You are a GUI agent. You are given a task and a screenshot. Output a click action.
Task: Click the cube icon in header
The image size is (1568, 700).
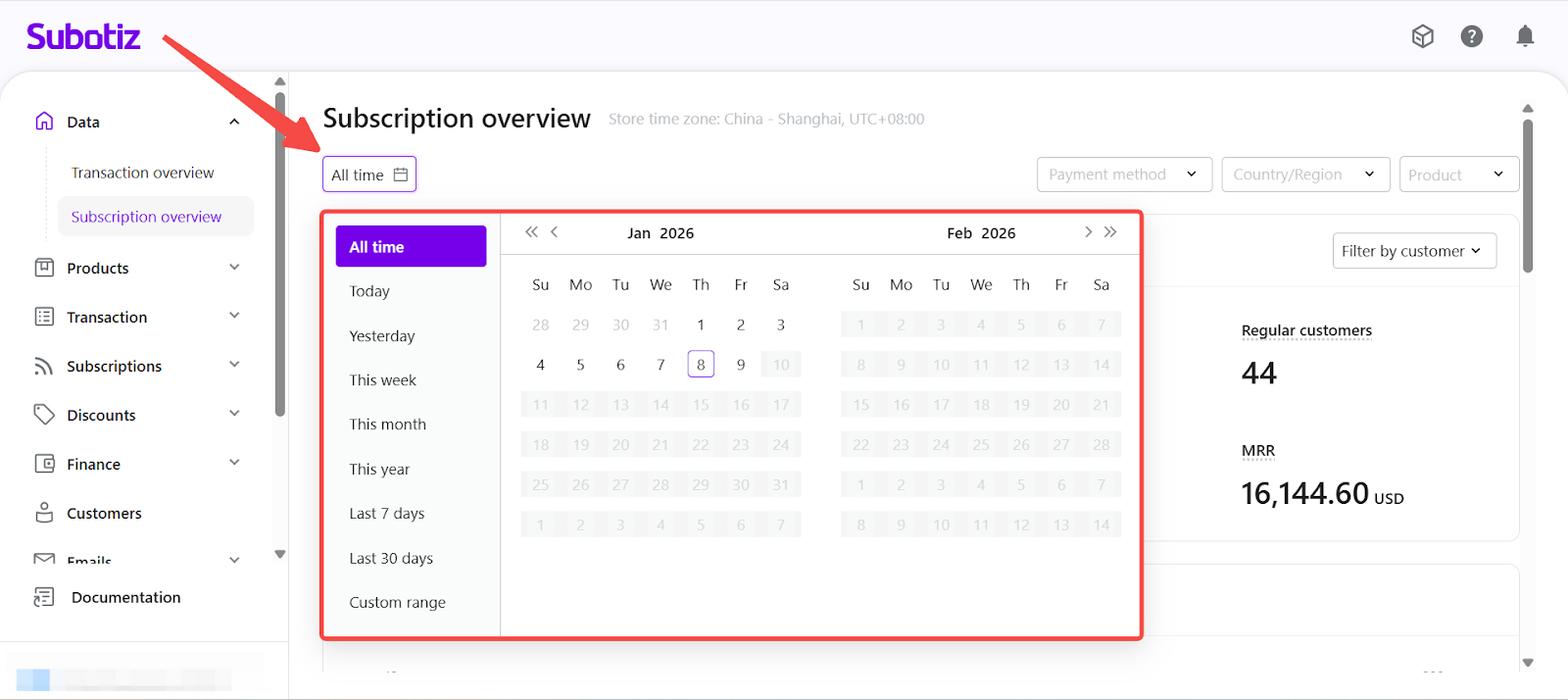pyautogui.click(x=1422, y=36)
